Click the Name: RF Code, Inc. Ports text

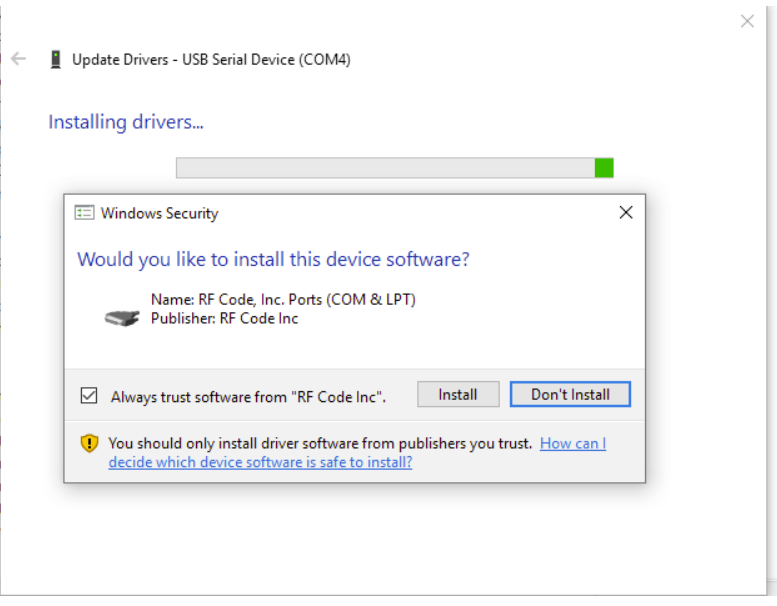coord(283,299)
